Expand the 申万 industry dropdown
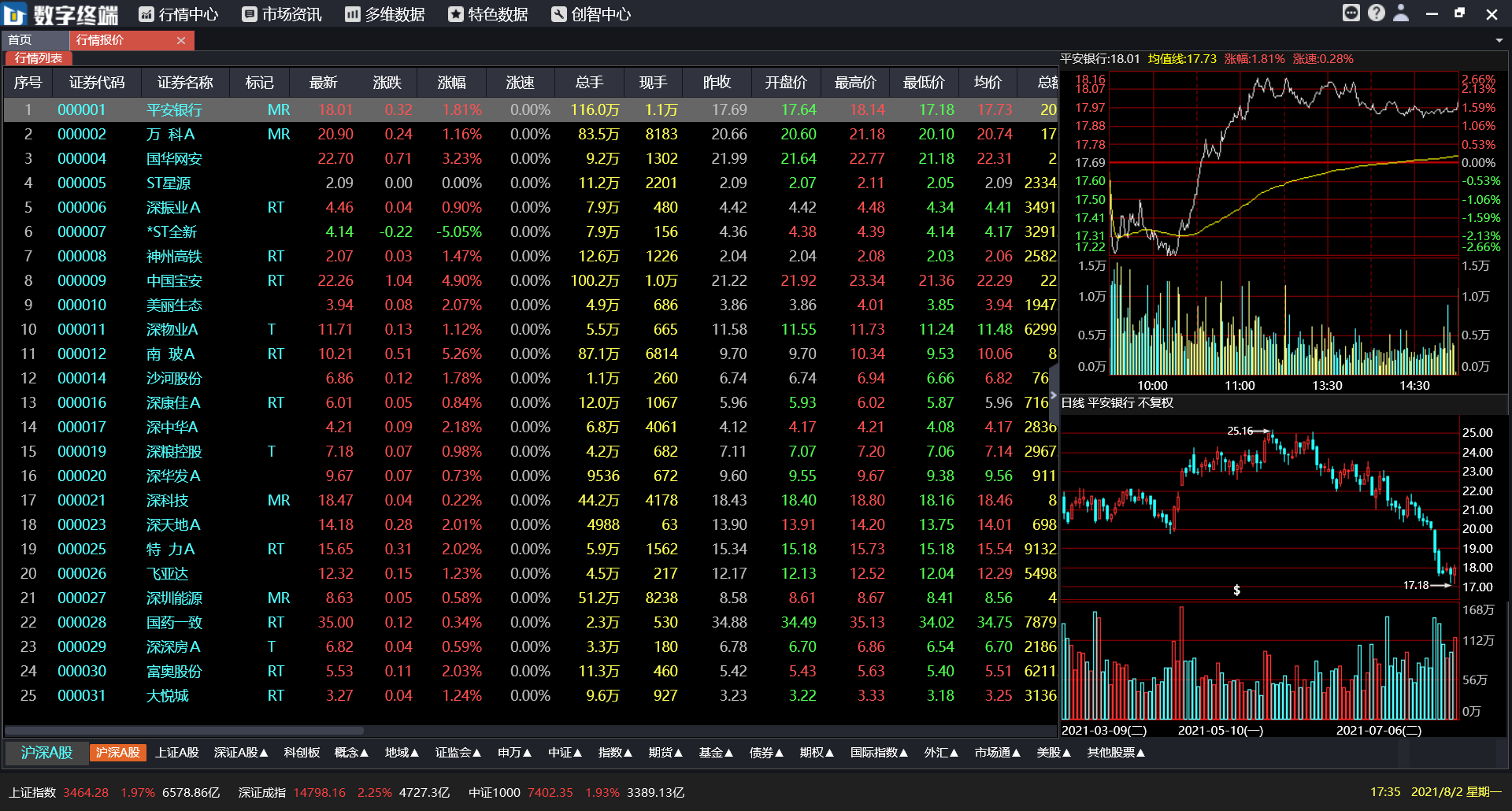 (x=513, y=753)
